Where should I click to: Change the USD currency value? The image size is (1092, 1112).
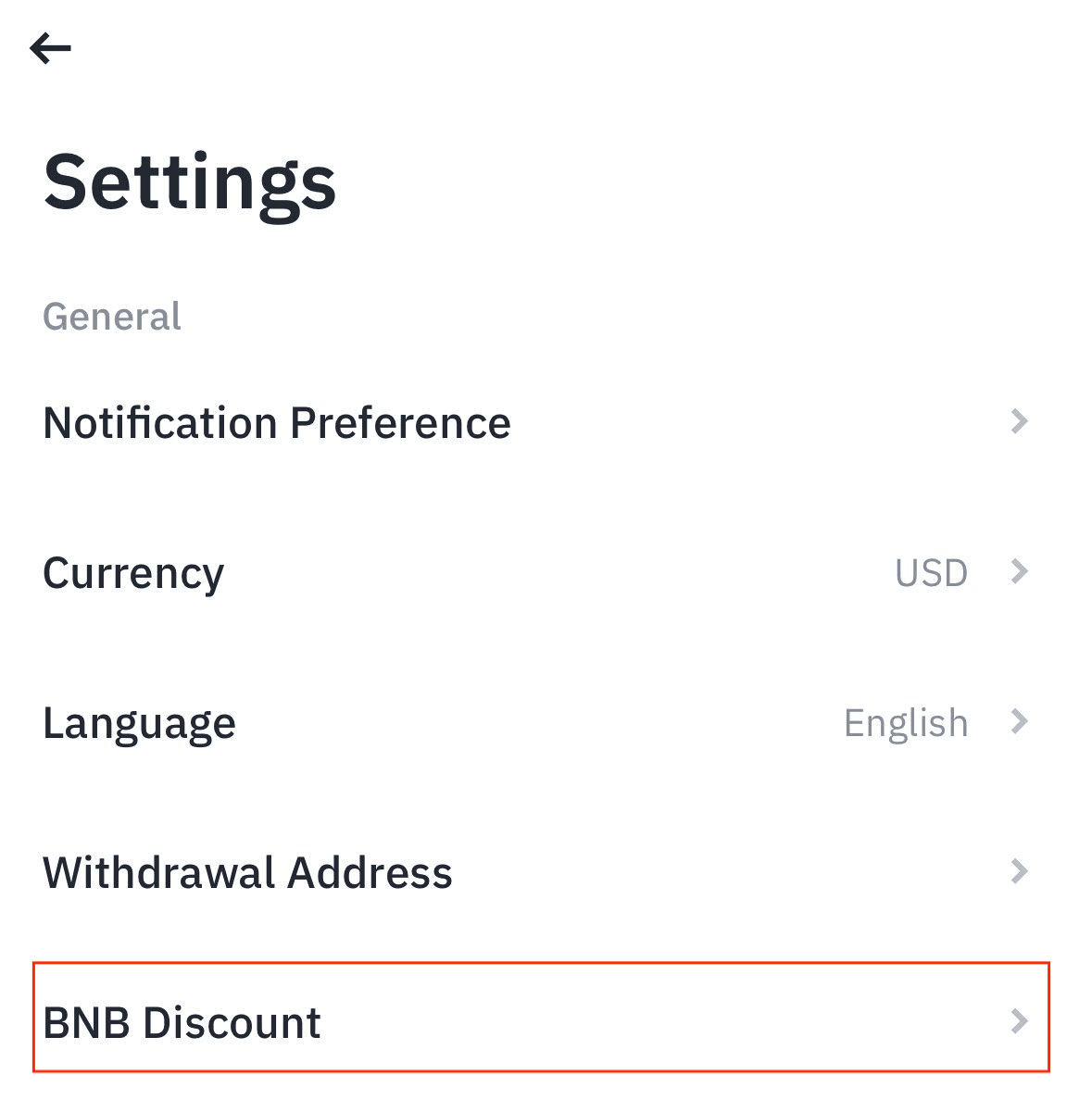931,574
